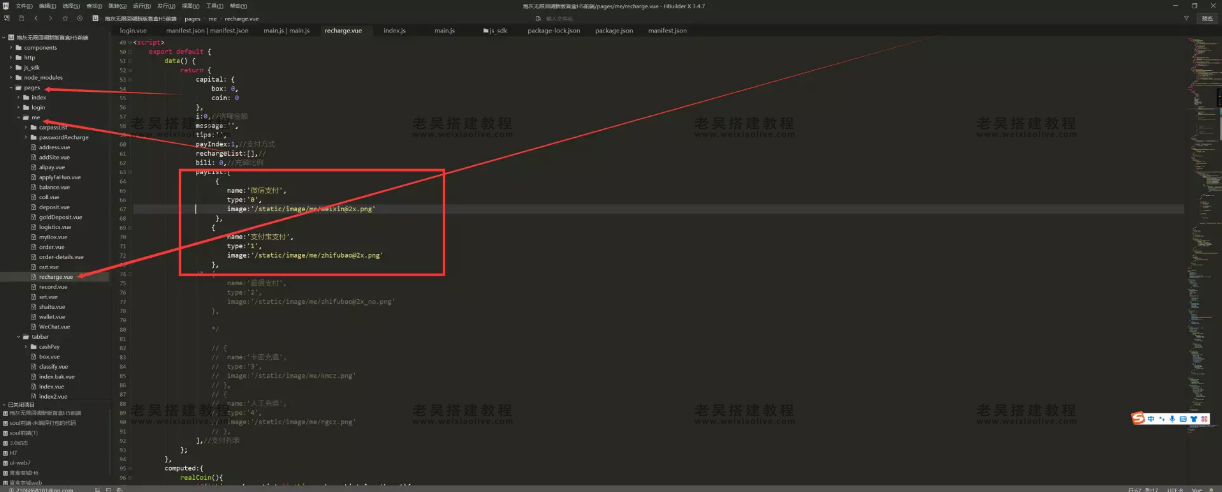The height and width of the screenshot is (492, 1222).
Task: Open balance.vue in the file tree
Action: [x=55, y=187]
